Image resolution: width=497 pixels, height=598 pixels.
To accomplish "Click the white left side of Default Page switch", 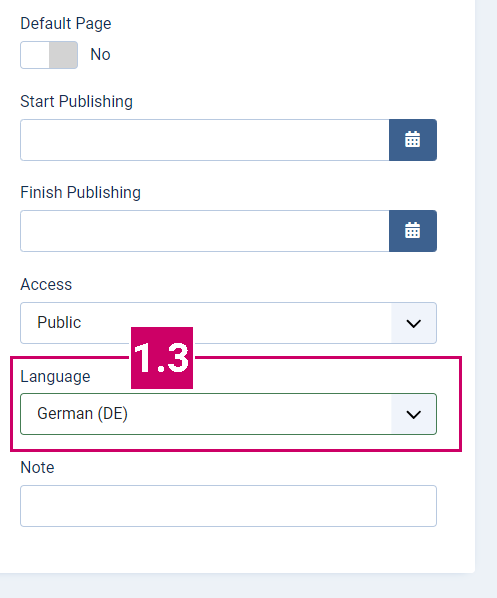I will click(35, 55).
